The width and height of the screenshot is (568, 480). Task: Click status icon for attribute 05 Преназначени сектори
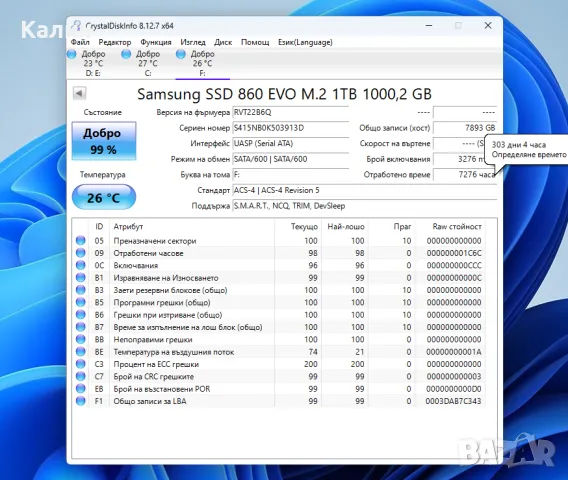[81, 241]
